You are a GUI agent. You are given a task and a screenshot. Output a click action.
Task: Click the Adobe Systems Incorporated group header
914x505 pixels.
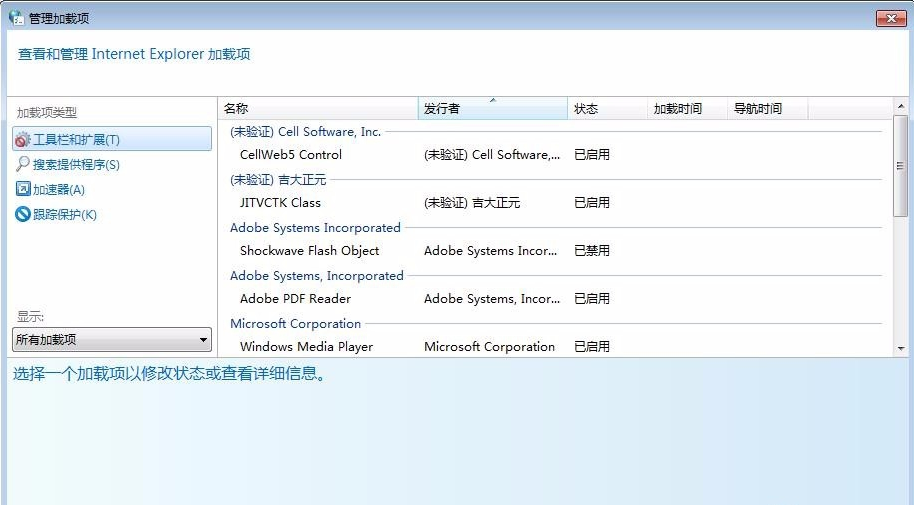pos(315,227)
